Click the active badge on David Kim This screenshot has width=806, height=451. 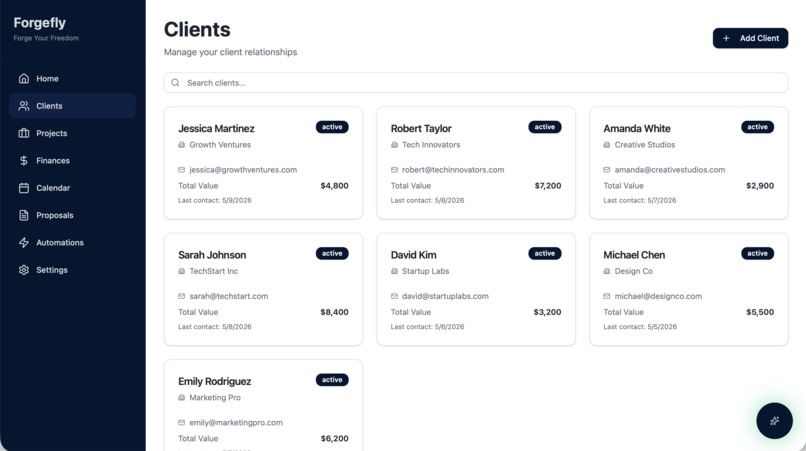545,254
